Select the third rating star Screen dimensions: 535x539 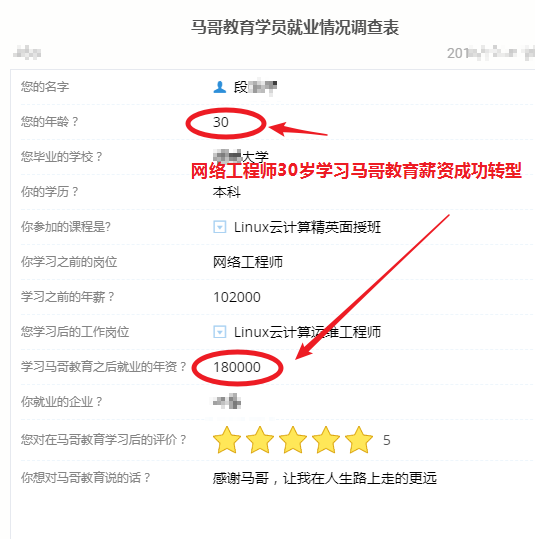[293, 440]
